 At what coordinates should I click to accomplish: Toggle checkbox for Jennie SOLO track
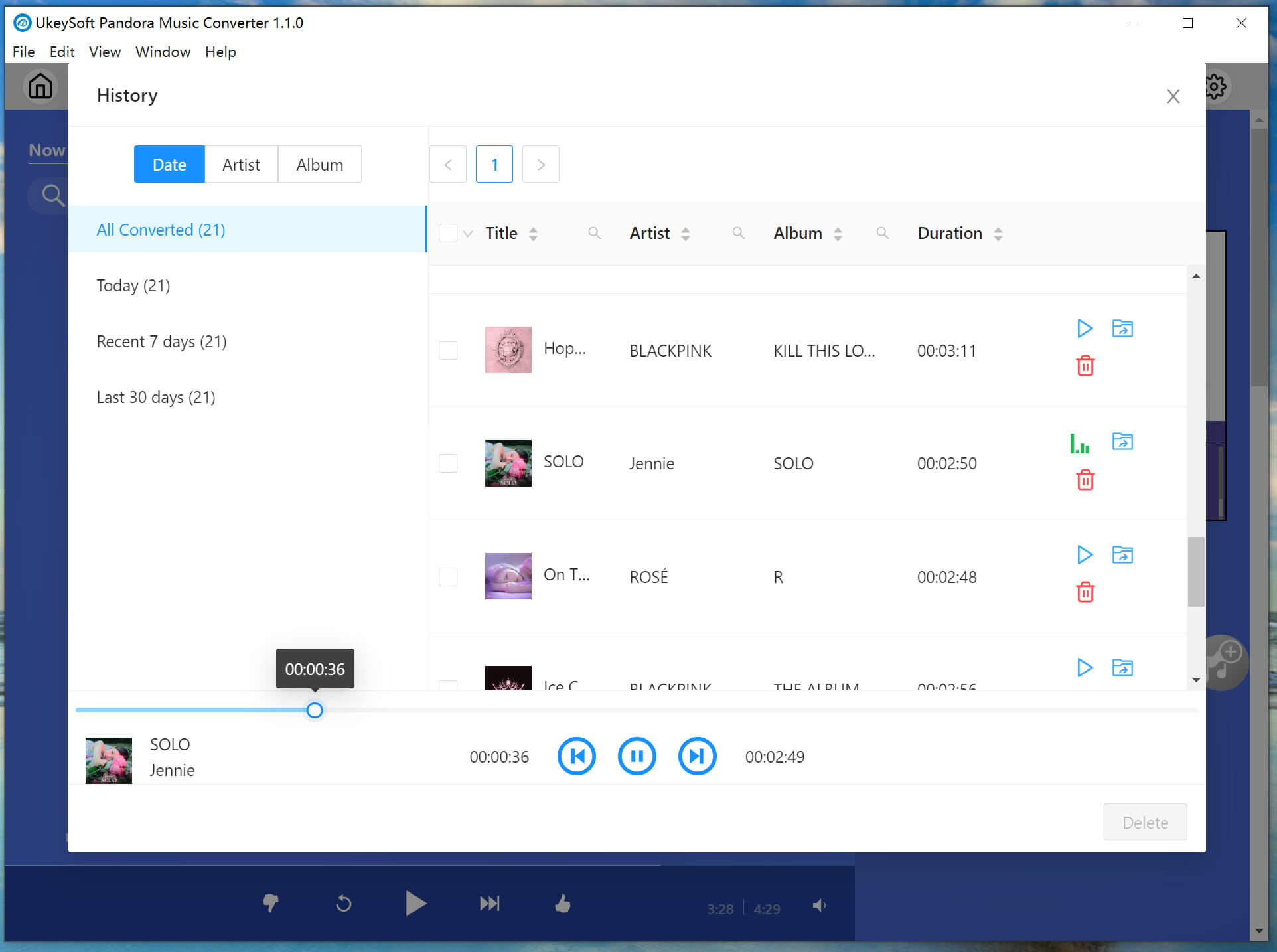(x=448, y=463)
